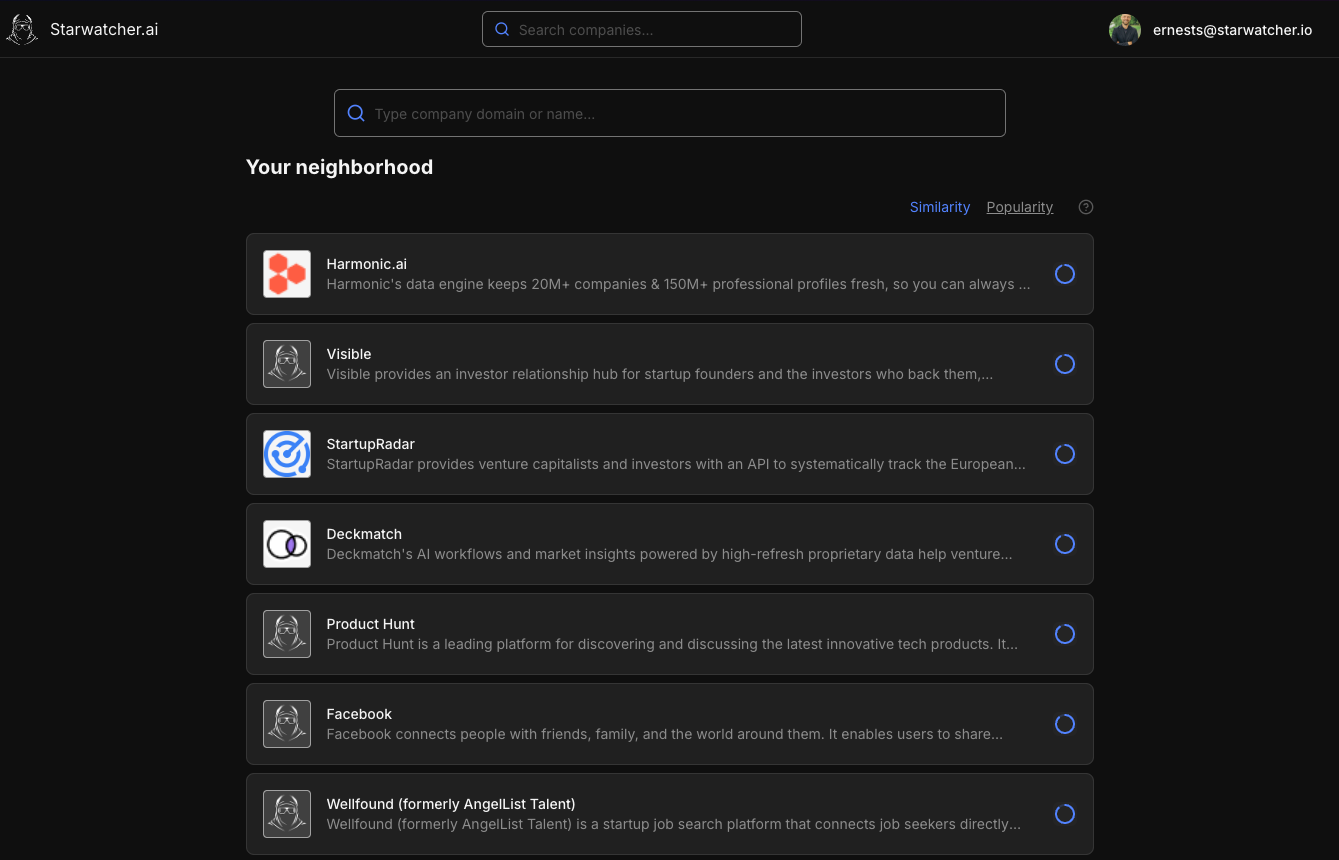Open the Facebook company name
1339x860 pixels.
click(359, 714)
